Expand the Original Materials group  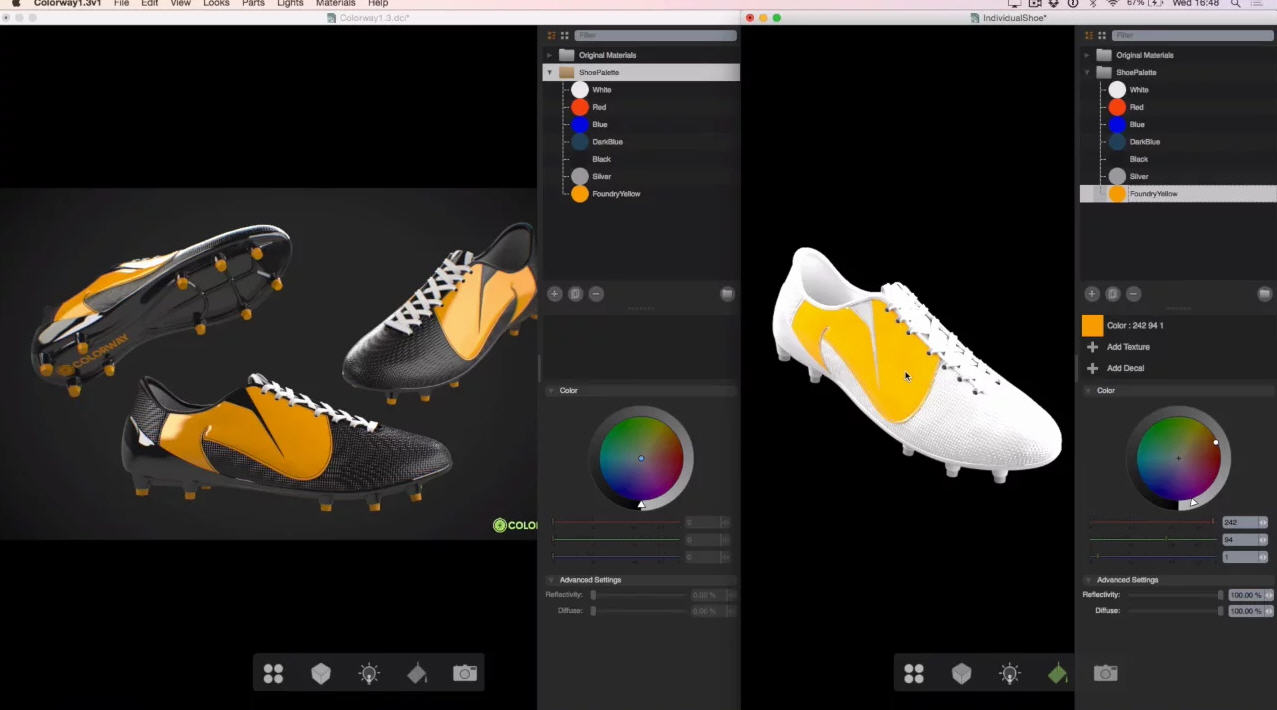pyautogui.click(x=551, y=55)
